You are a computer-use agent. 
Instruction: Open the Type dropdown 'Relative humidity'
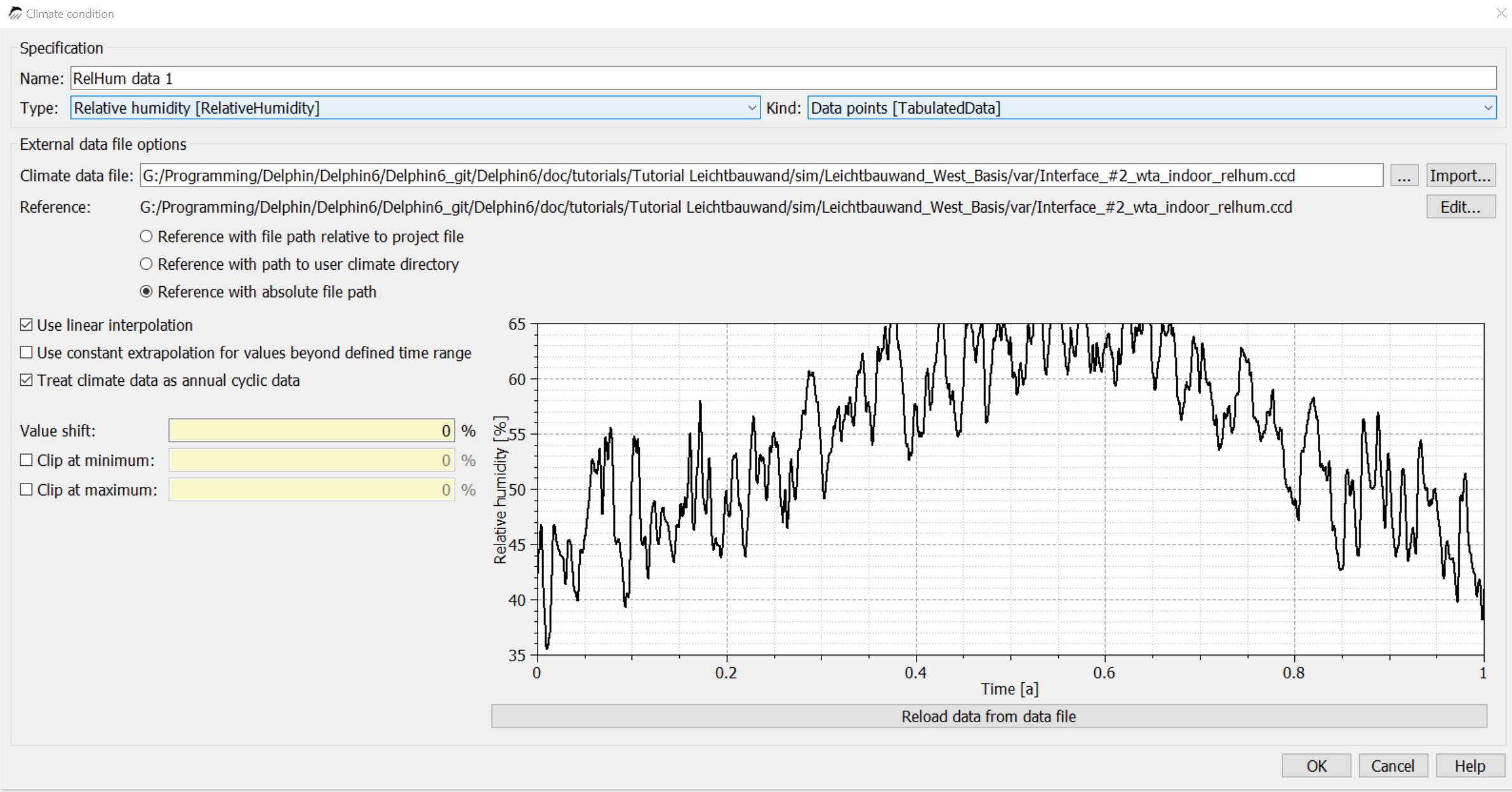[x=415, y=108]
